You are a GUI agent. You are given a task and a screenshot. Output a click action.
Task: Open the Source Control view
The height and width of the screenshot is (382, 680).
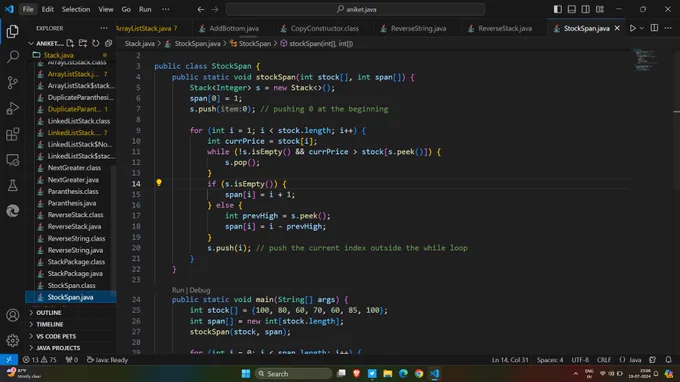click(x=13, y=82)
